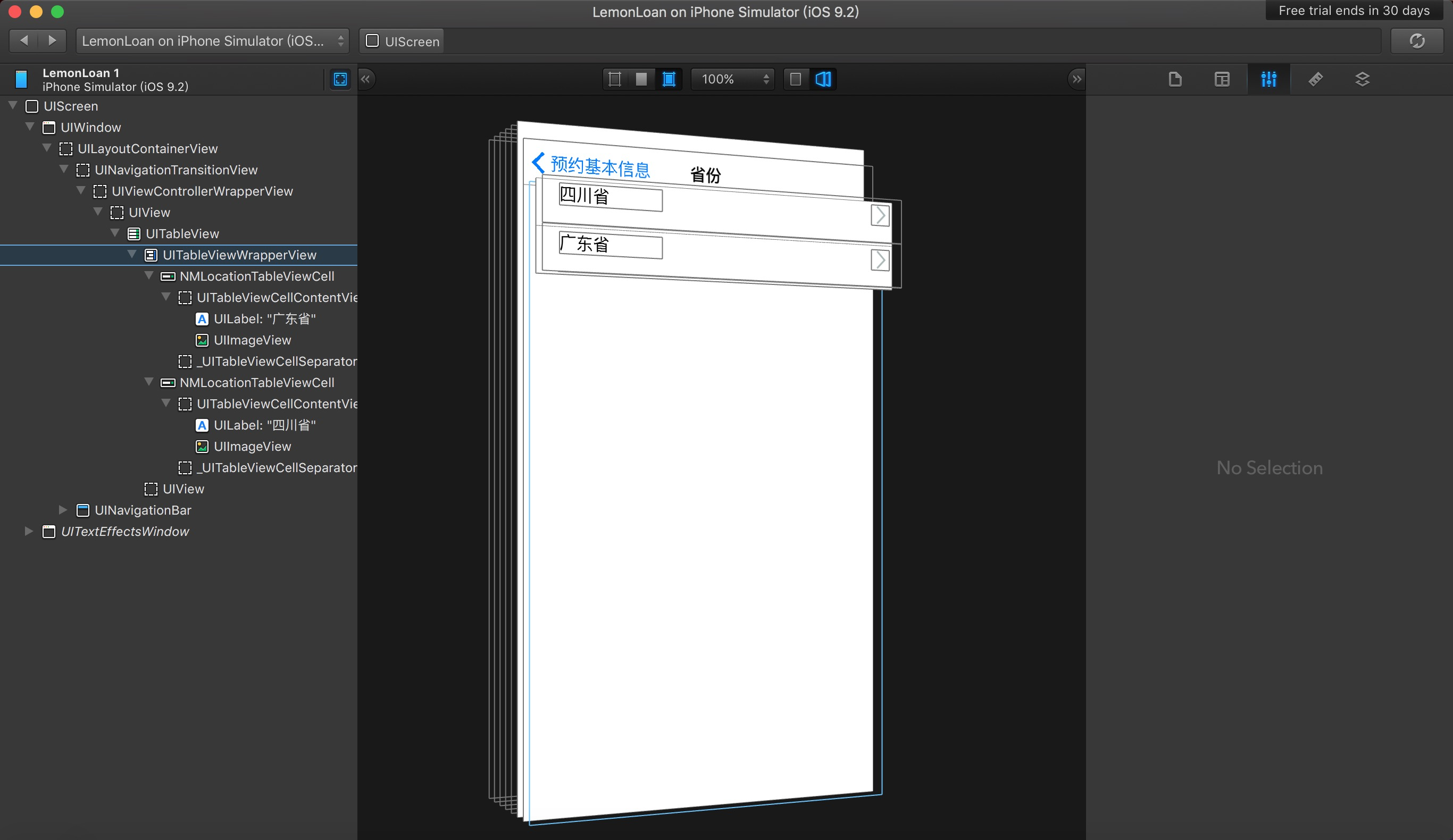1453x840 pixels.
Task: Enable 3D perspective view mode
Action: [x=823, y=79]
